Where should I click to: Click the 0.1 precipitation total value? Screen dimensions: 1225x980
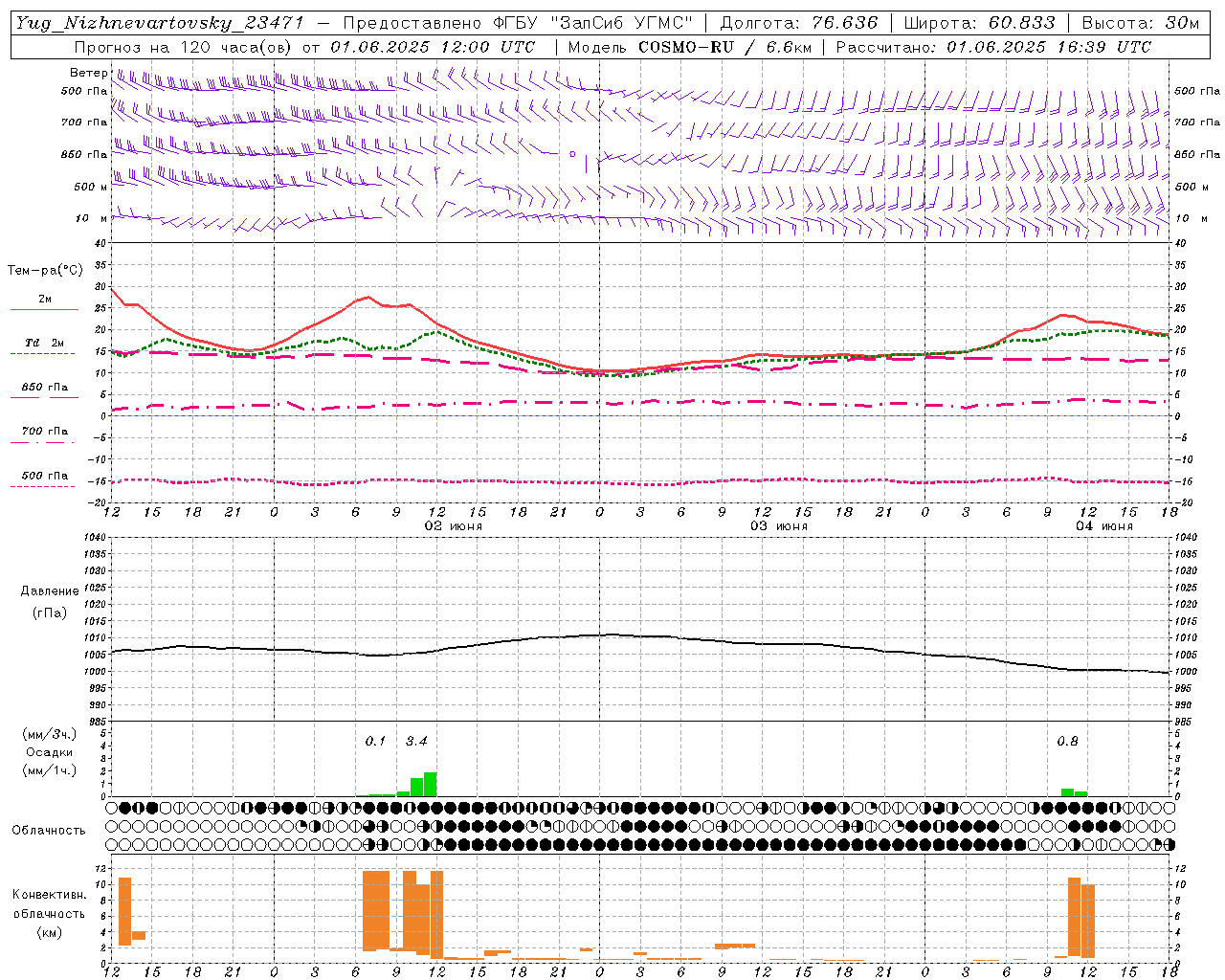coord(375,742)
